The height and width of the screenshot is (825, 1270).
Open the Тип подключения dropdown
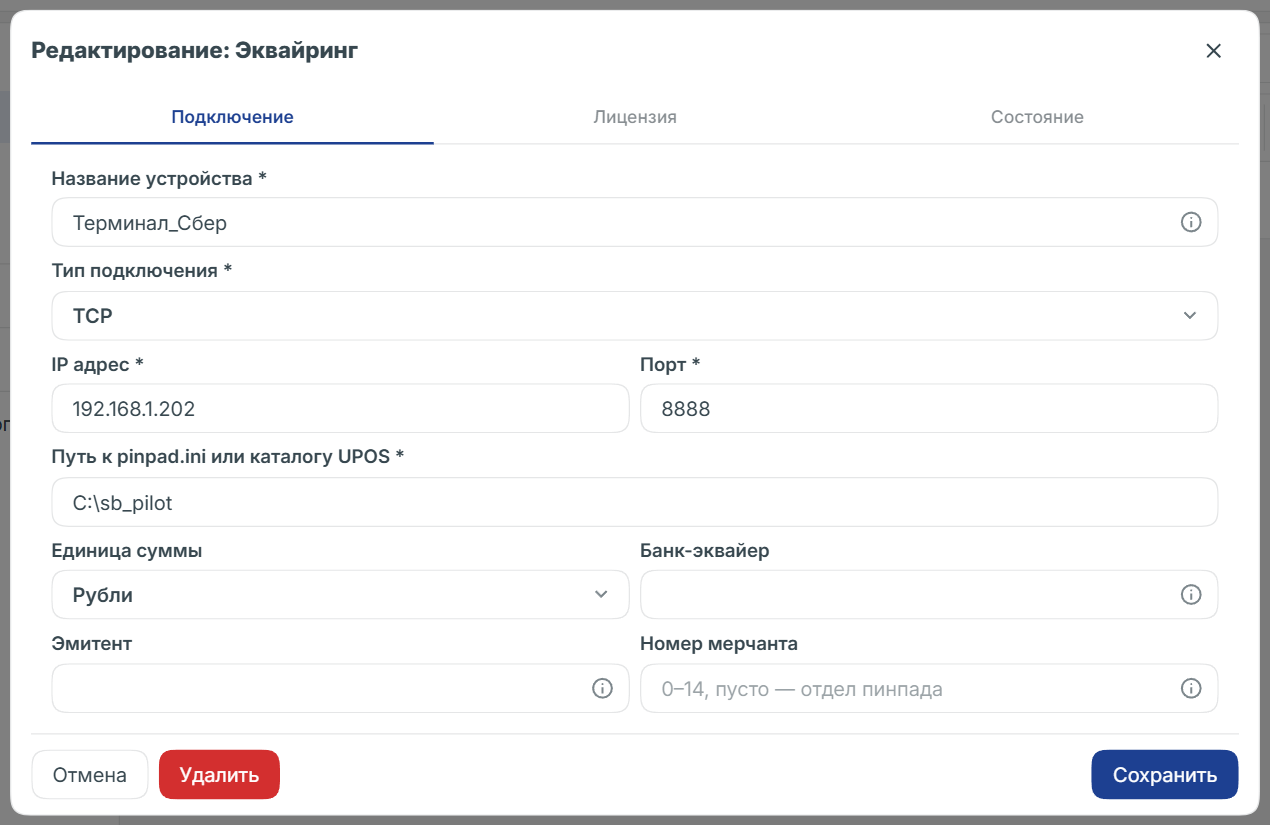click(x=634, y=316)
